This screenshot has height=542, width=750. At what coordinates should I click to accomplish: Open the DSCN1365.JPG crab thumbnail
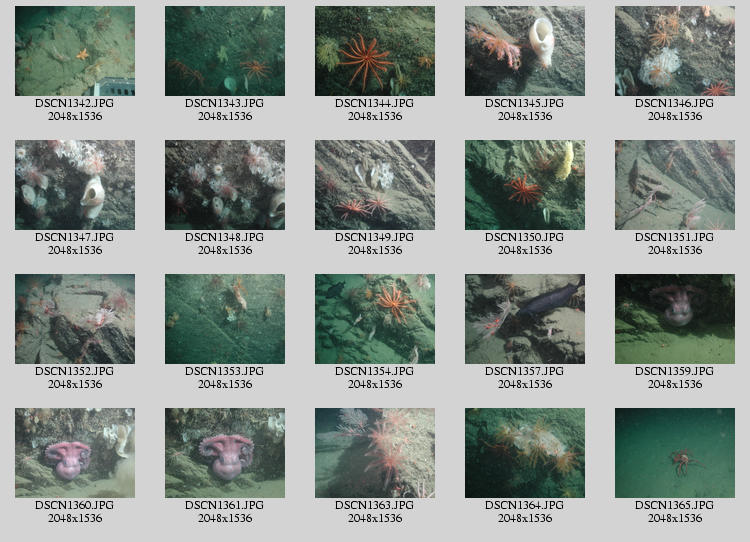pyautogui.click(x=675, y=453)
